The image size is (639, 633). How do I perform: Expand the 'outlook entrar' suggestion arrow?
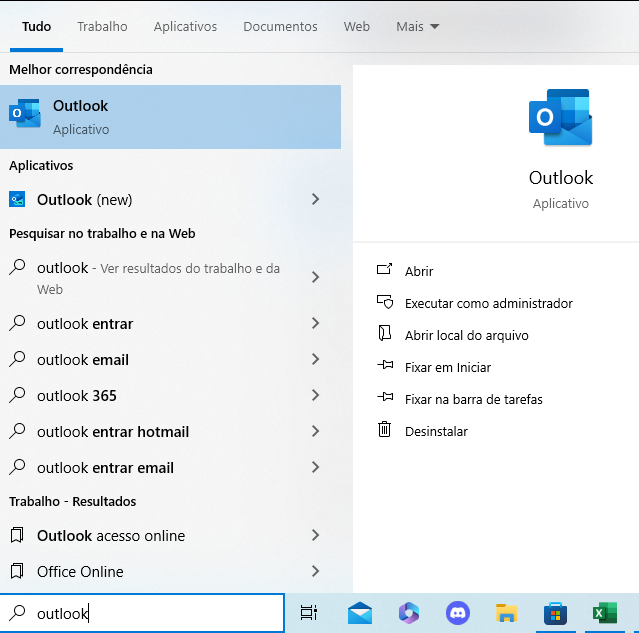[x=315, y=323]
